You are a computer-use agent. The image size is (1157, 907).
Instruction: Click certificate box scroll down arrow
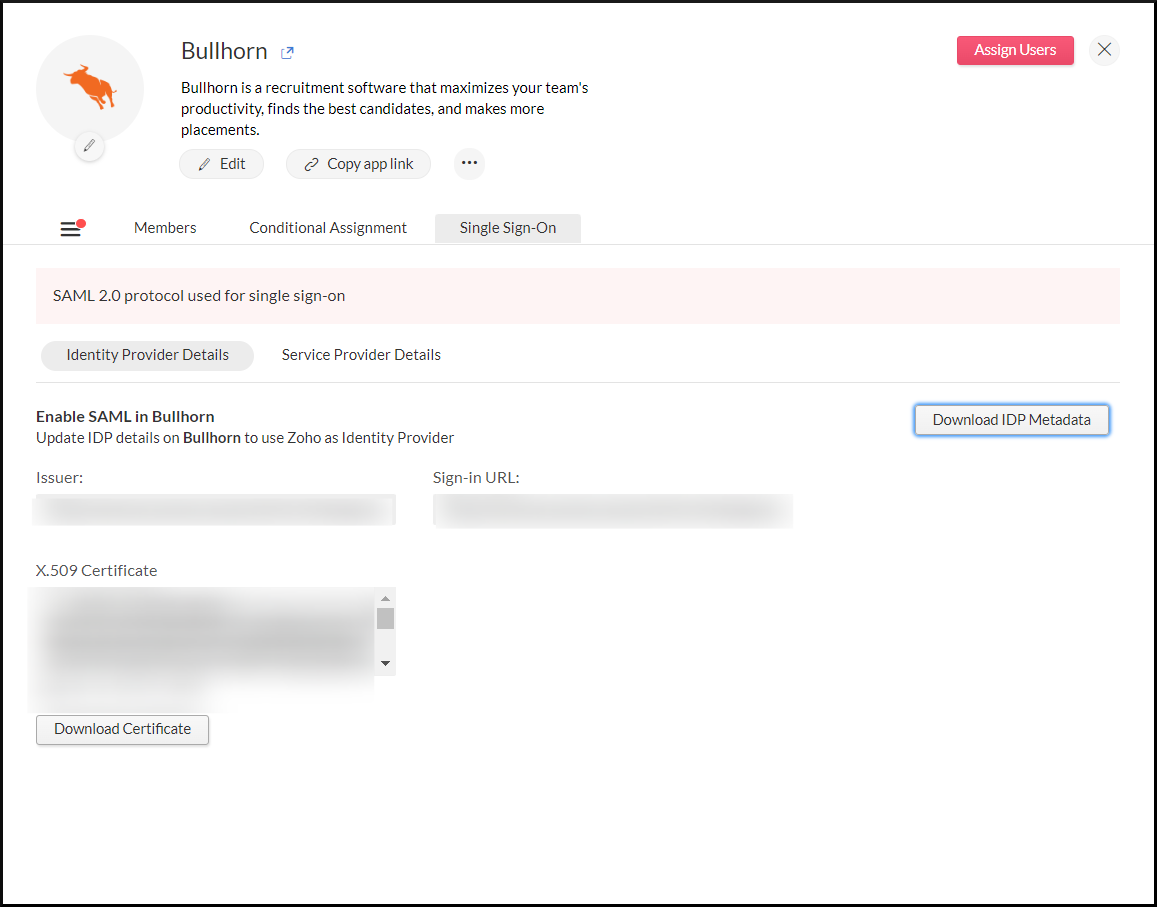(385, 663)
